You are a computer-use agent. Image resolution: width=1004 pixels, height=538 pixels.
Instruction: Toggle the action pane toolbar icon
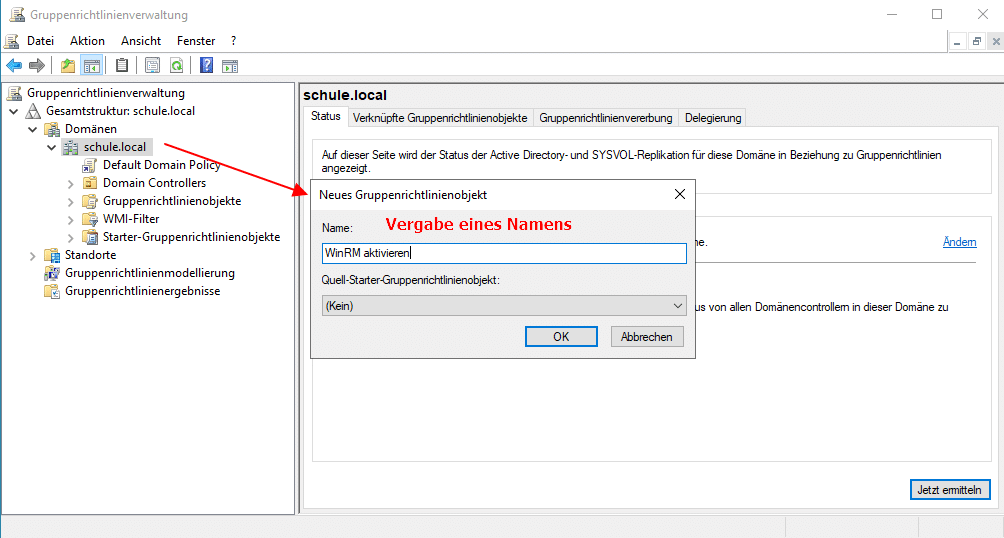click(x=230, y=65)
